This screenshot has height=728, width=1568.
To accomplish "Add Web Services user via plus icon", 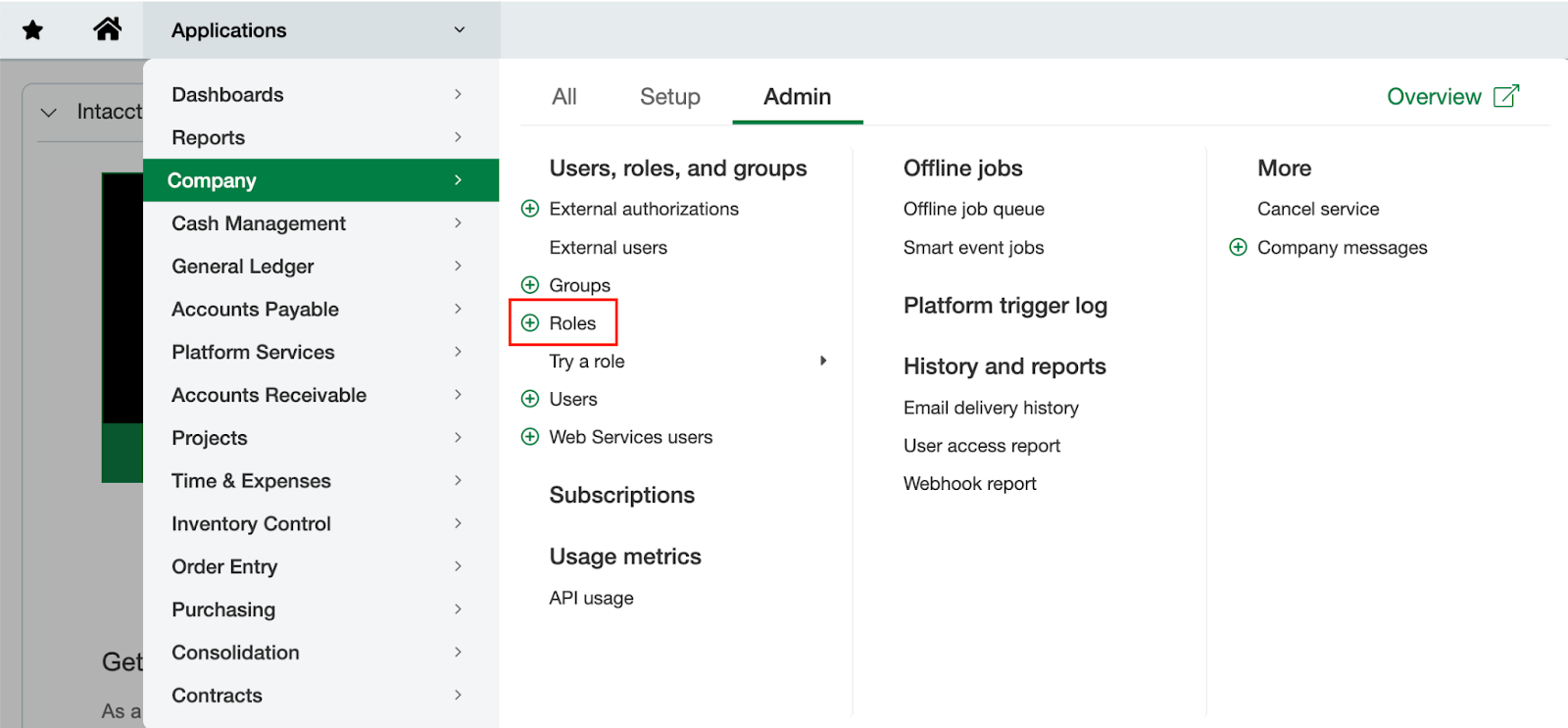I will point(530,437).
